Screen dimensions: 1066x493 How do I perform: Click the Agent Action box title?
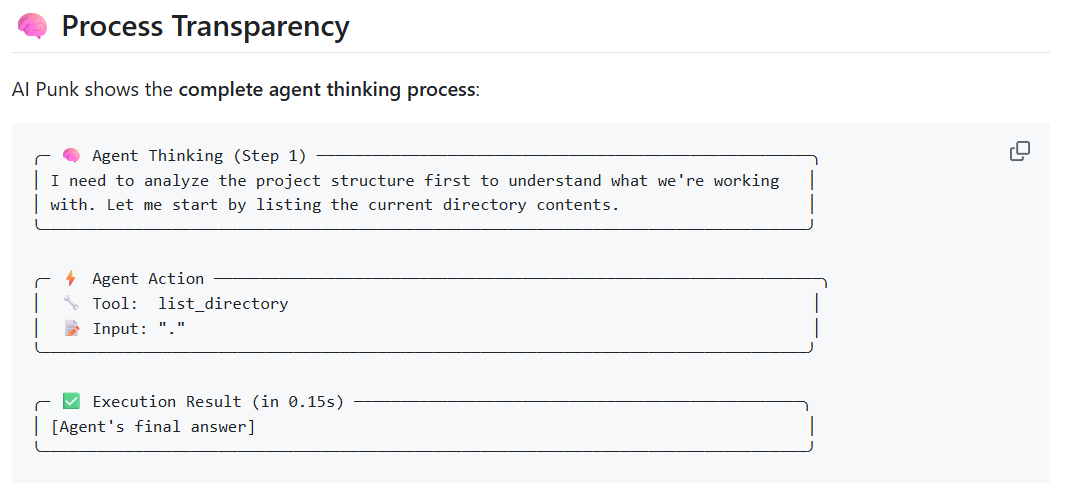point(148,279)
